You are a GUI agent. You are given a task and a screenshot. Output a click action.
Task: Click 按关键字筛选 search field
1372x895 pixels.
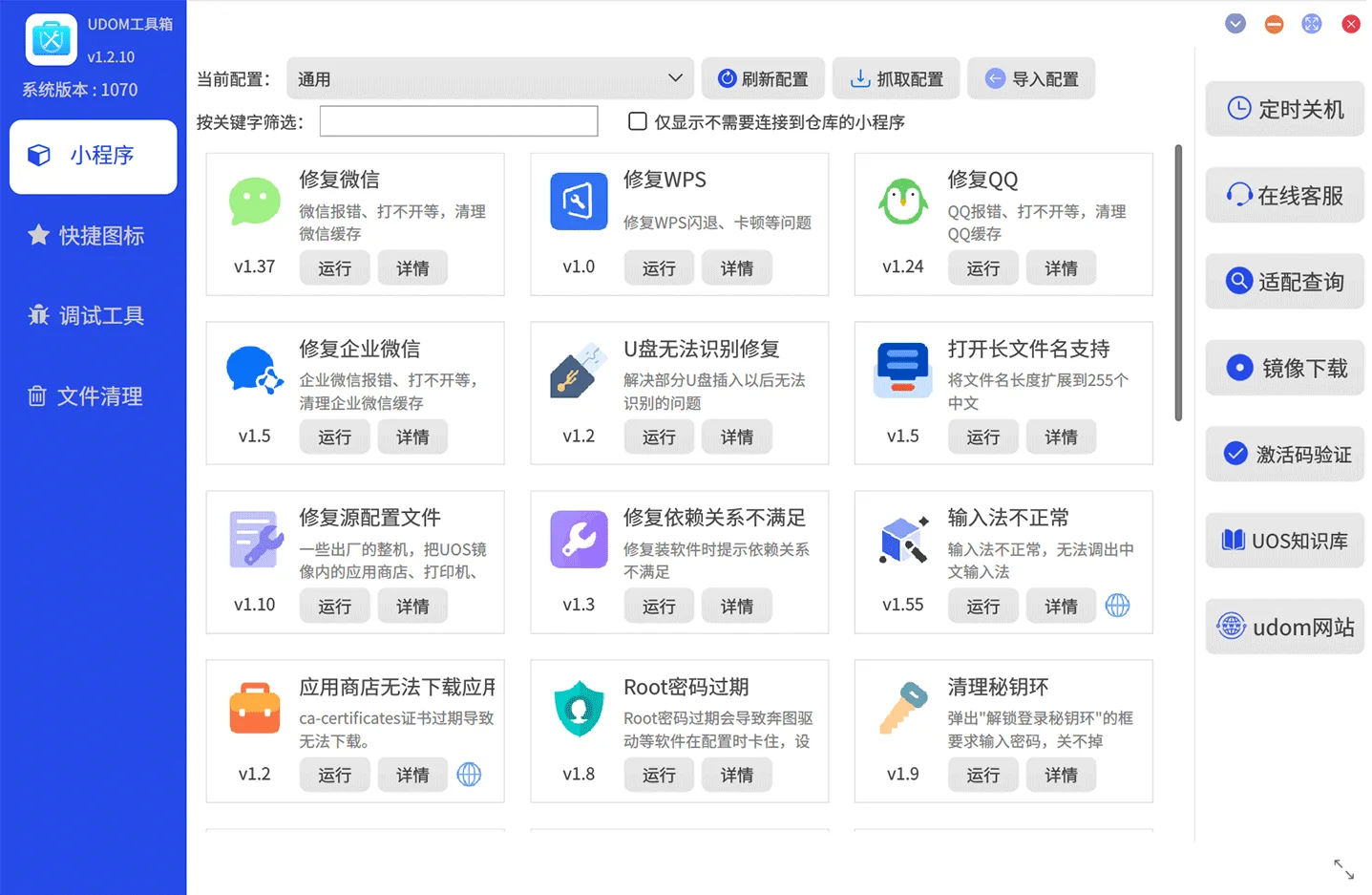click(x=458, y=121)
